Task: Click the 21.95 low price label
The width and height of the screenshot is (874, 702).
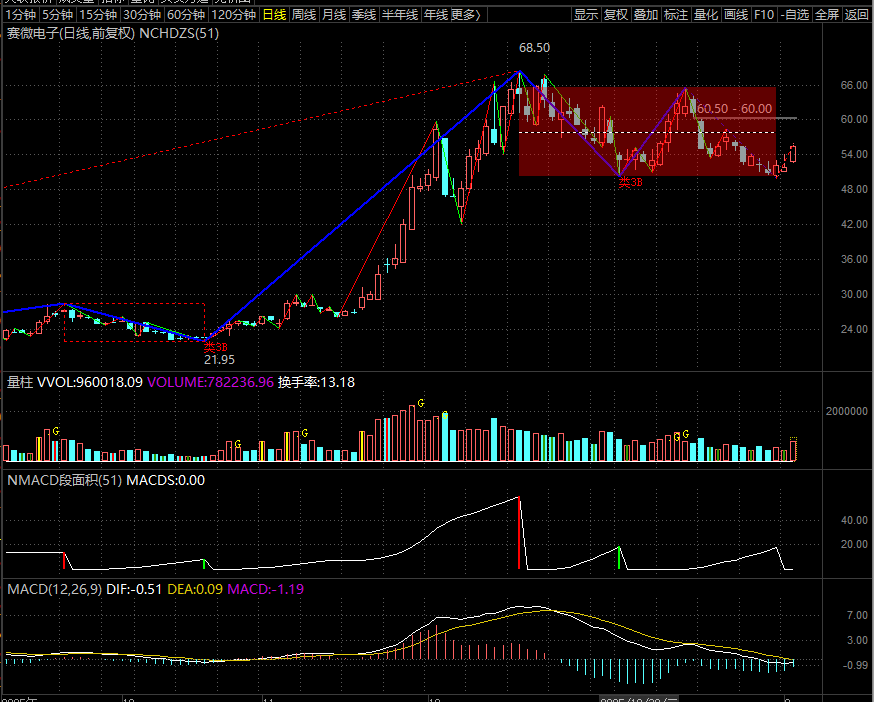Action: click(219, 360)
